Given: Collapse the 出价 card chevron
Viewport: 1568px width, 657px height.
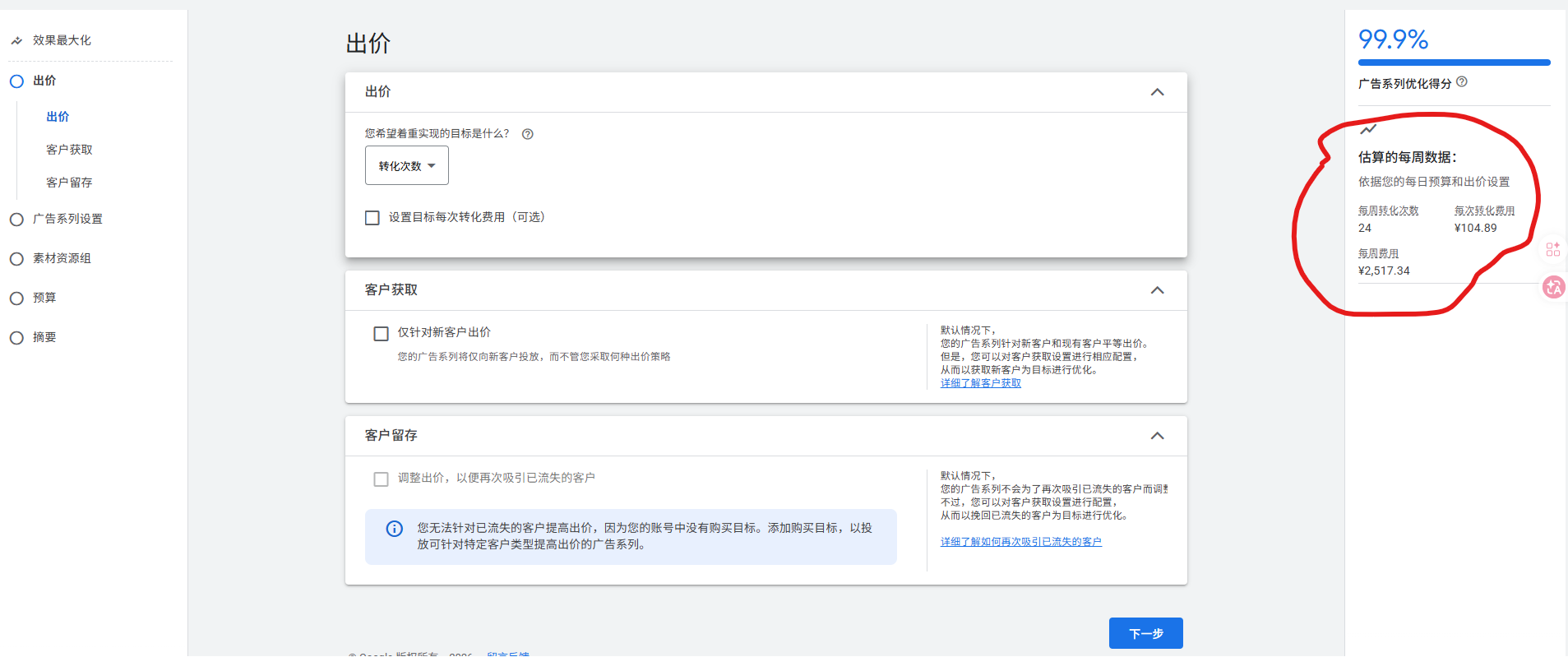Looking at the screenshot, I should pyautogui.click(x=1157, y=92).
